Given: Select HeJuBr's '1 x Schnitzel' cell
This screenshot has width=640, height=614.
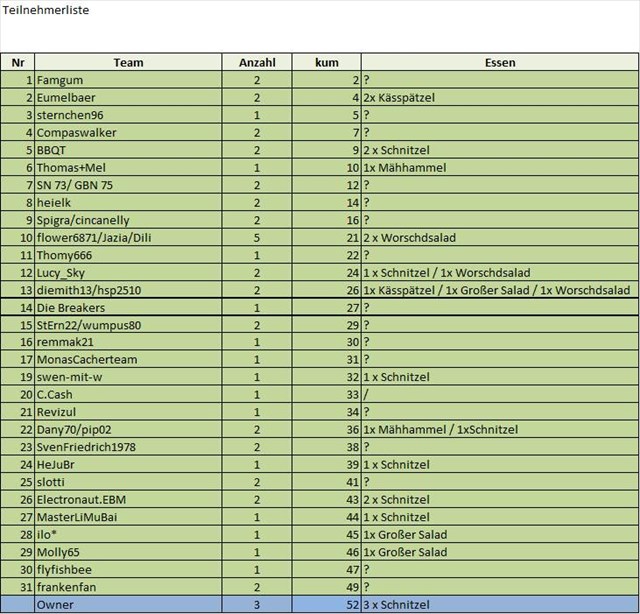Looking at the screenshot, I should (x=500, y=465).
